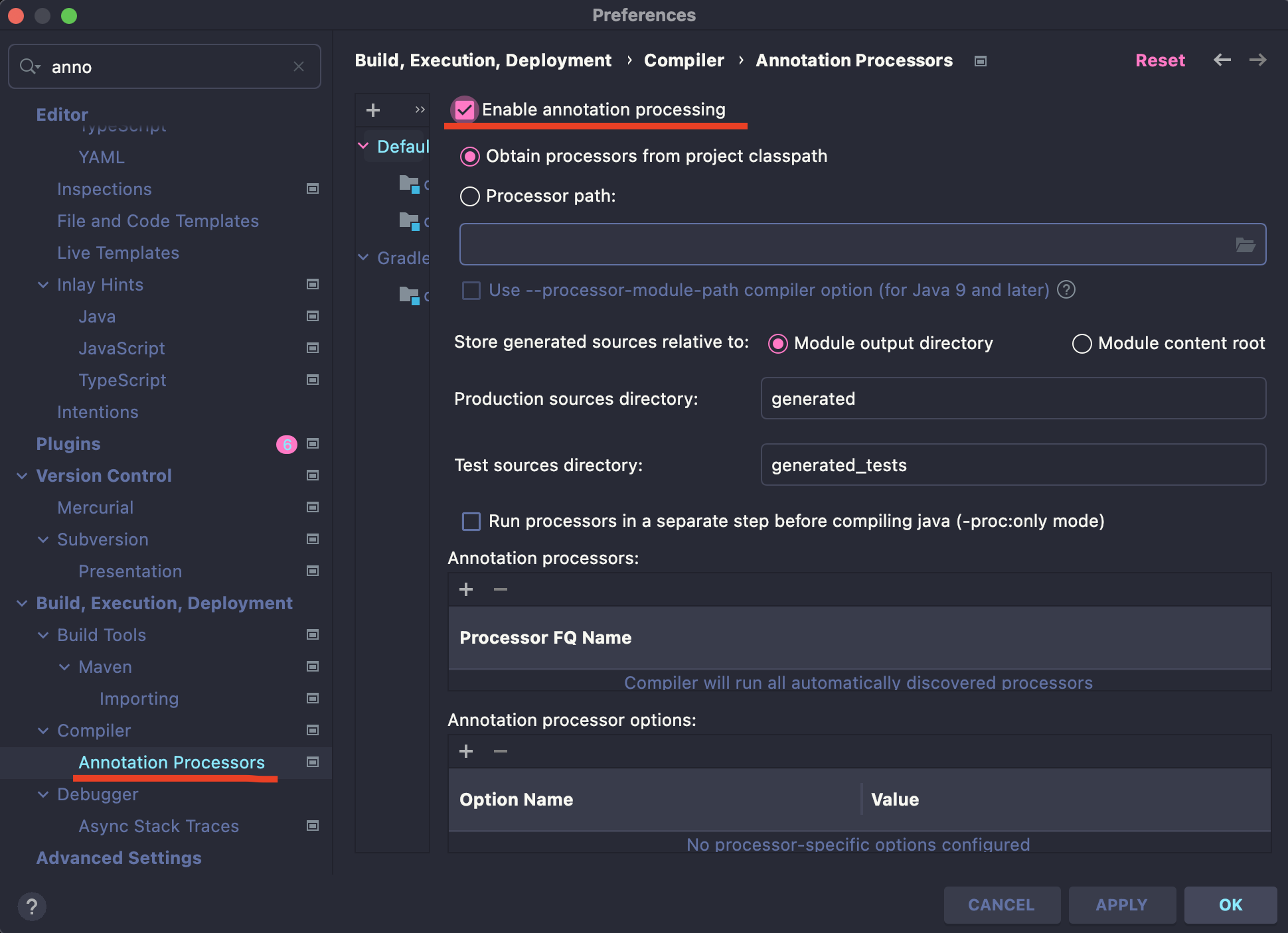Disable the Enable annotation processing checkbox

click(x=465, y=110)
